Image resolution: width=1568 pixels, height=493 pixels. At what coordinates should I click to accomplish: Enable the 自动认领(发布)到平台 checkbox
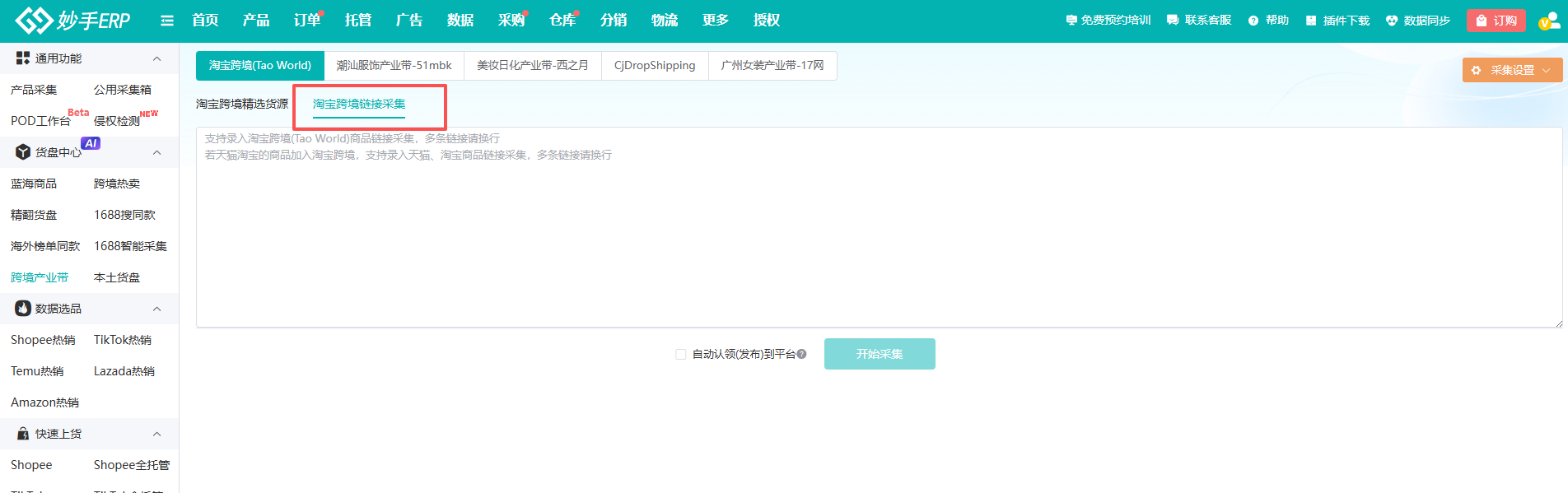[680, 354]
